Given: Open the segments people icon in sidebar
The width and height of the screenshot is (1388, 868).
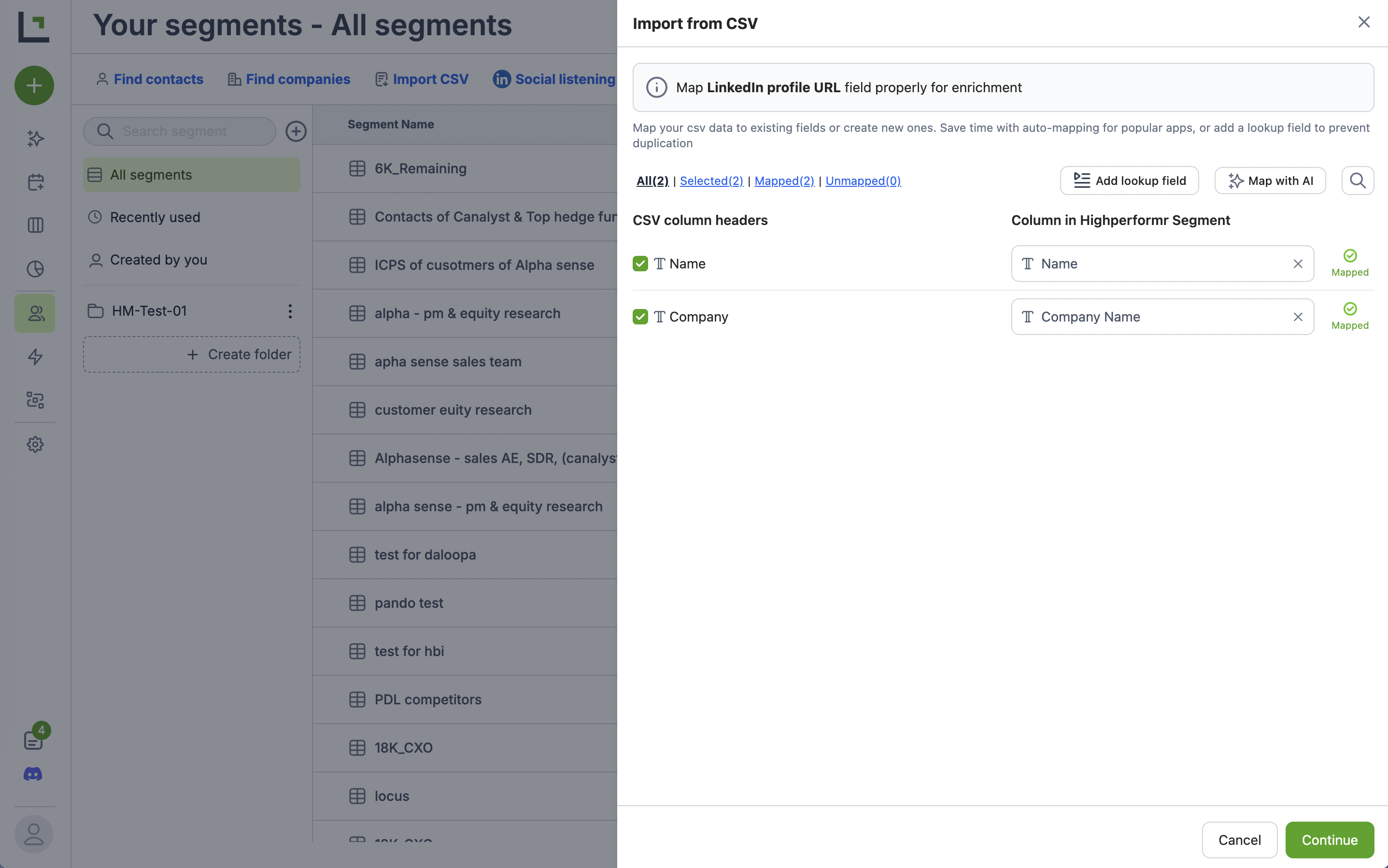Looking at the screenshot, I should pos(36,313).
